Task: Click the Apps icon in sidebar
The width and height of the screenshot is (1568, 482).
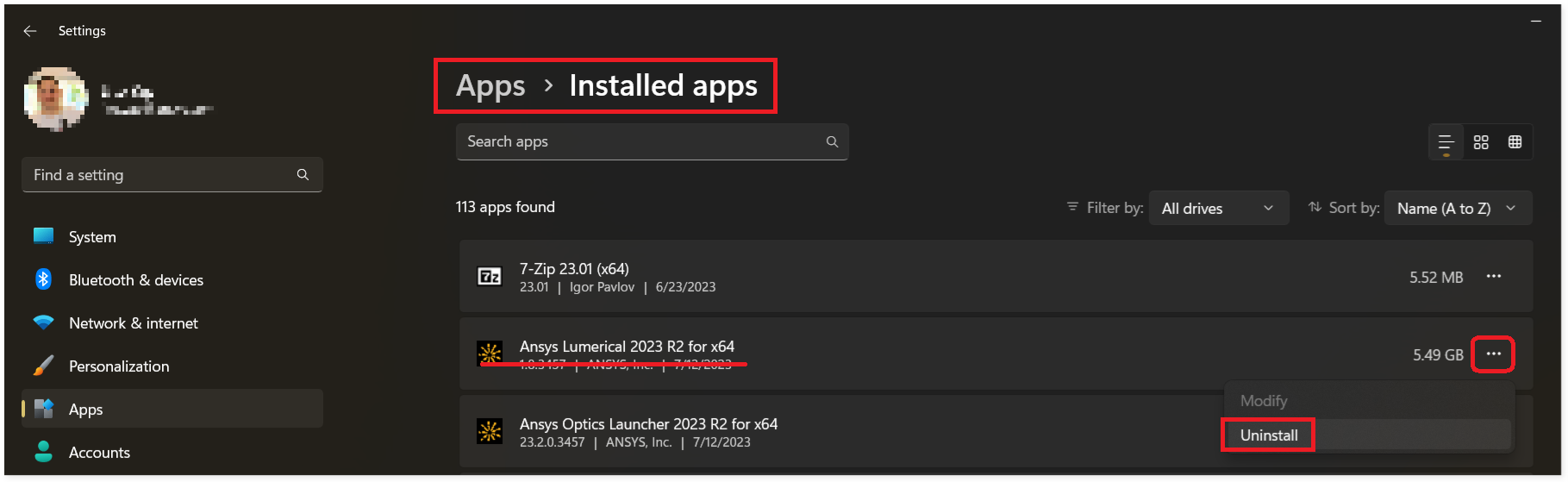Action: (43, 409)
